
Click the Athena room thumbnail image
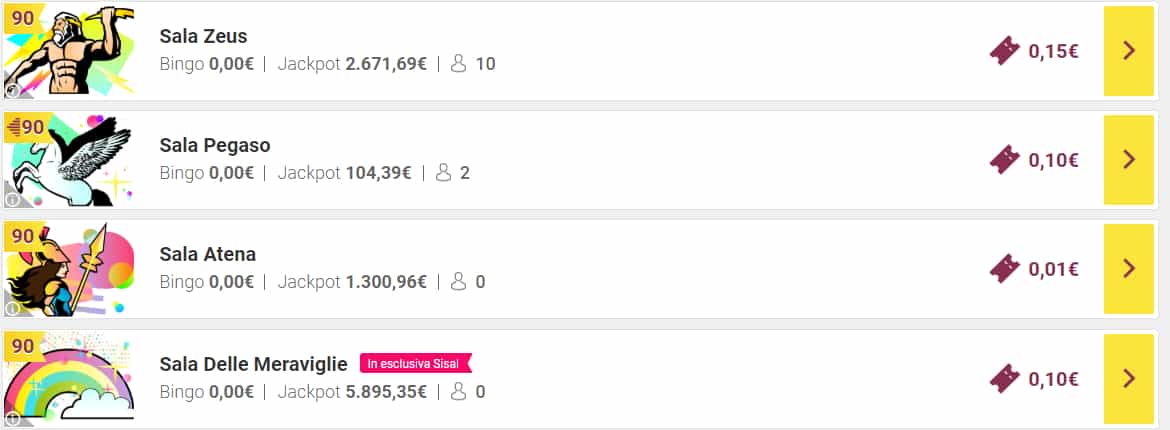pos(69,269)
